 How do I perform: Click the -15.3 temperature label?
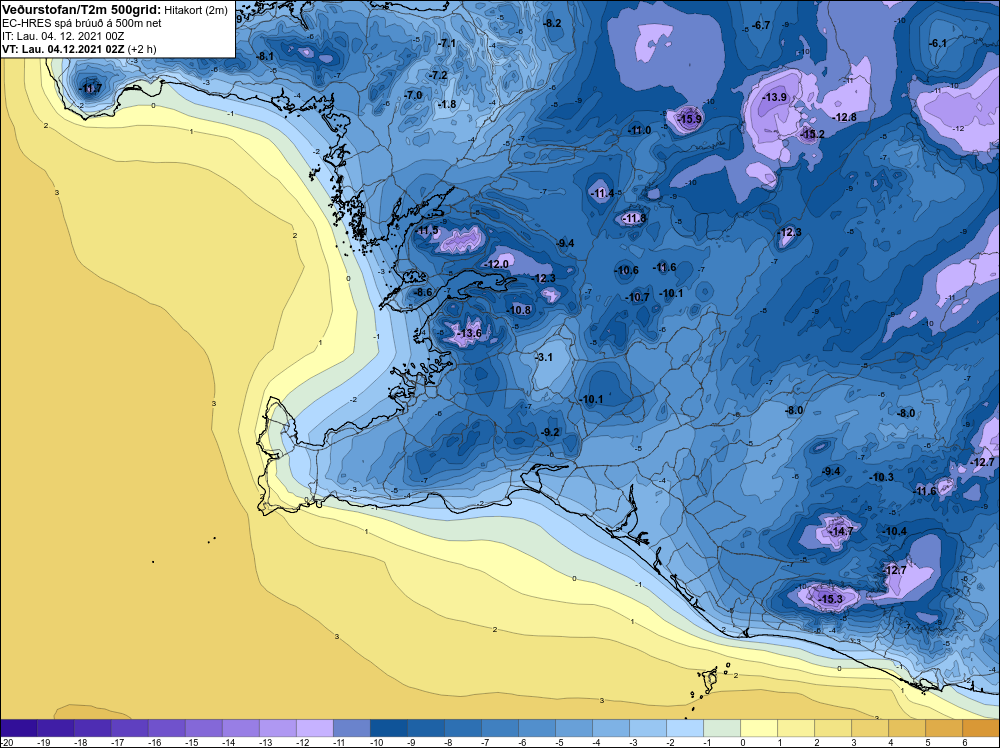(x=830, y=599)
